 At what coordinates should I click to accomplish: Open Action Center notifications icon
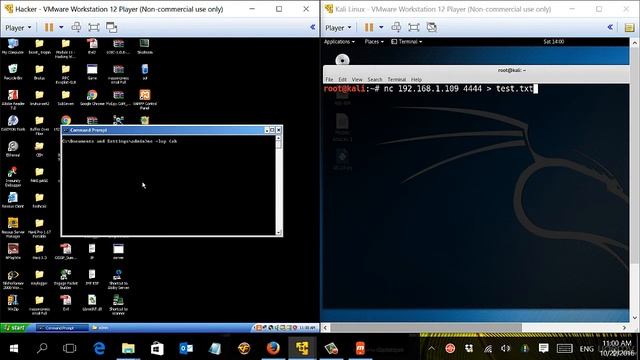pyautogui.click(x=543, y=348)
